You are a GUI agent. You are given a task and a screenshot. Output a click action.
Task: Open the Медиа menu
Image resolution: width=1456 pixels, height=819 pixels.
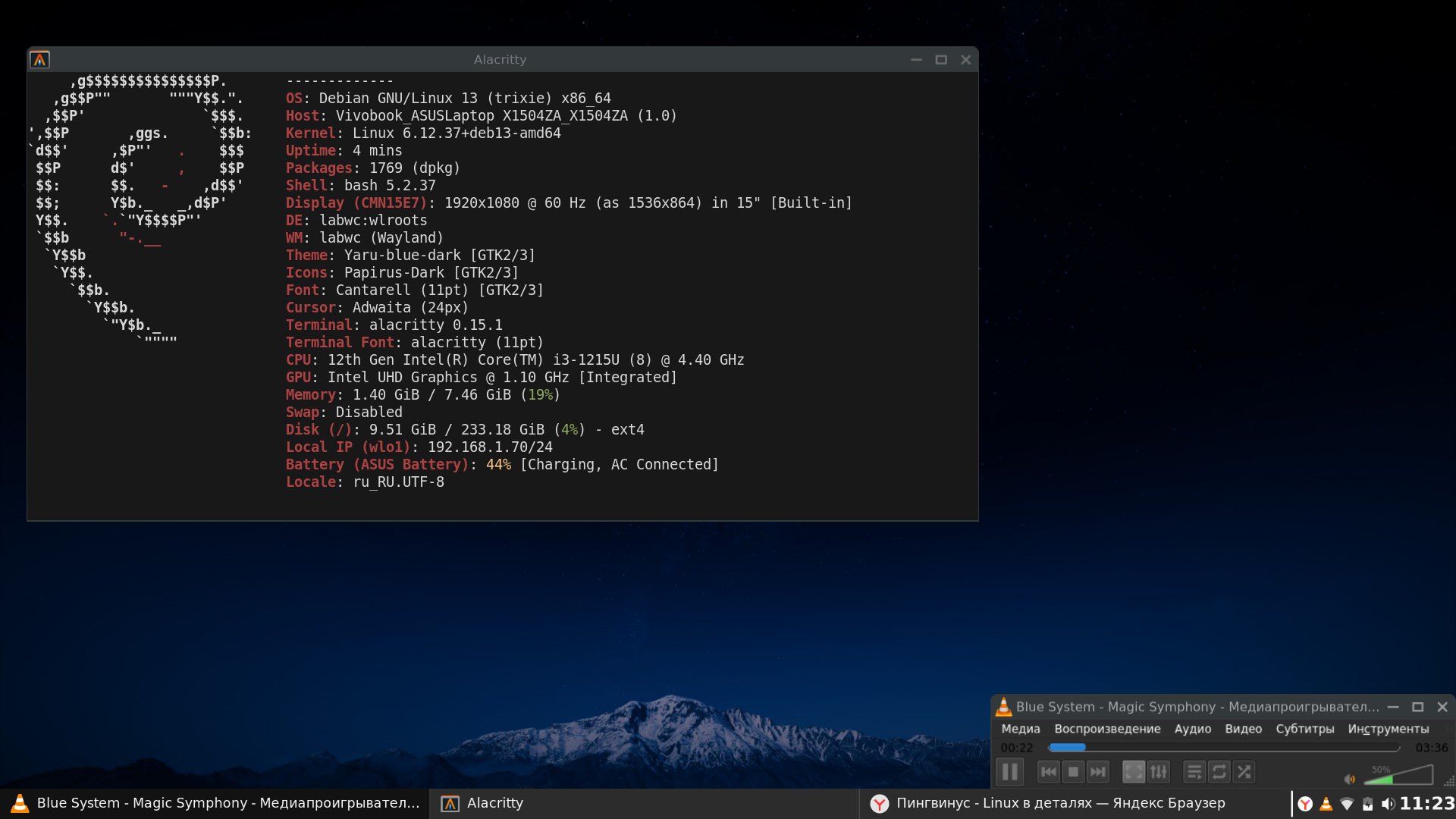[x=1020, y=729]
